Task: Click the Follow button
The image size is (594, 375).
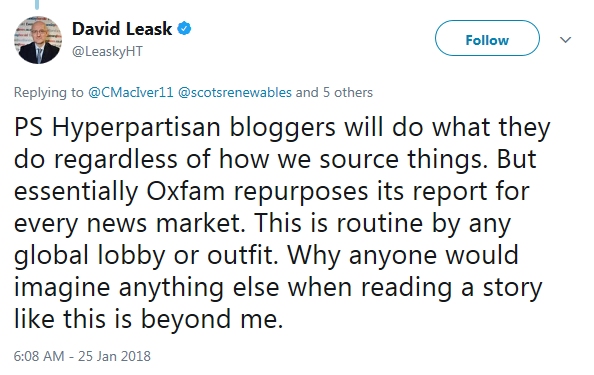Action: point(487,38)
